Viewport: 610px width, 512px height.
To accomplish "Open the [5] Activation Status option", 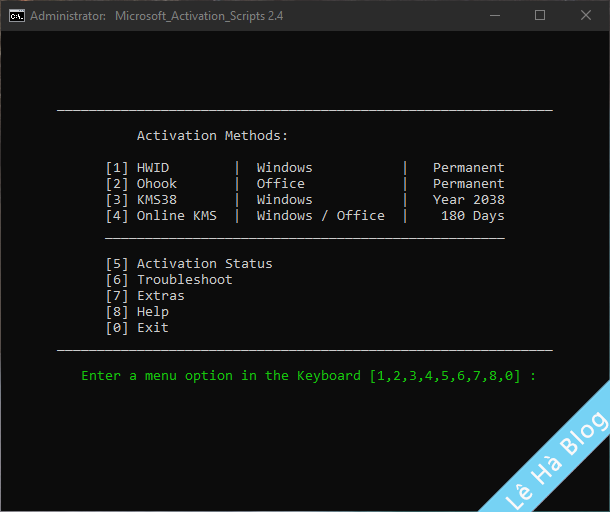I will click(188, 264).
